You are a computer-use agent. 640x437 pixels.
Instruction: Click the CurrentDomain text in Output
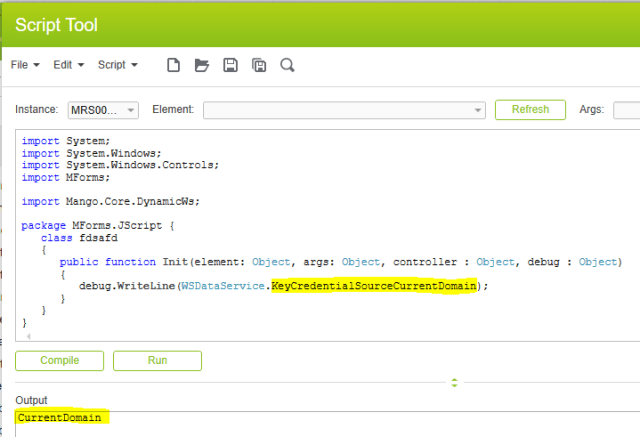(59, 417)
